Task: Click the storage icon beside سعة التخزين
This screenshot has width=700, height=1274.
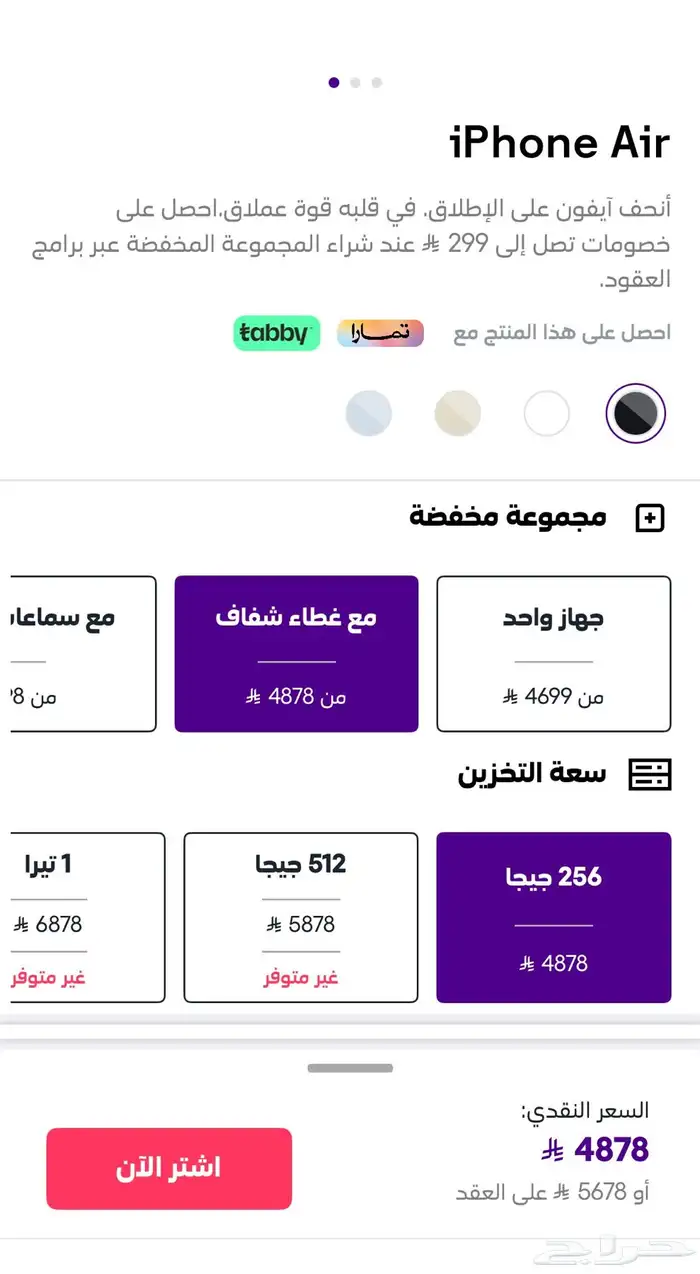Action: pyautogui.click(x=650, y=774)
